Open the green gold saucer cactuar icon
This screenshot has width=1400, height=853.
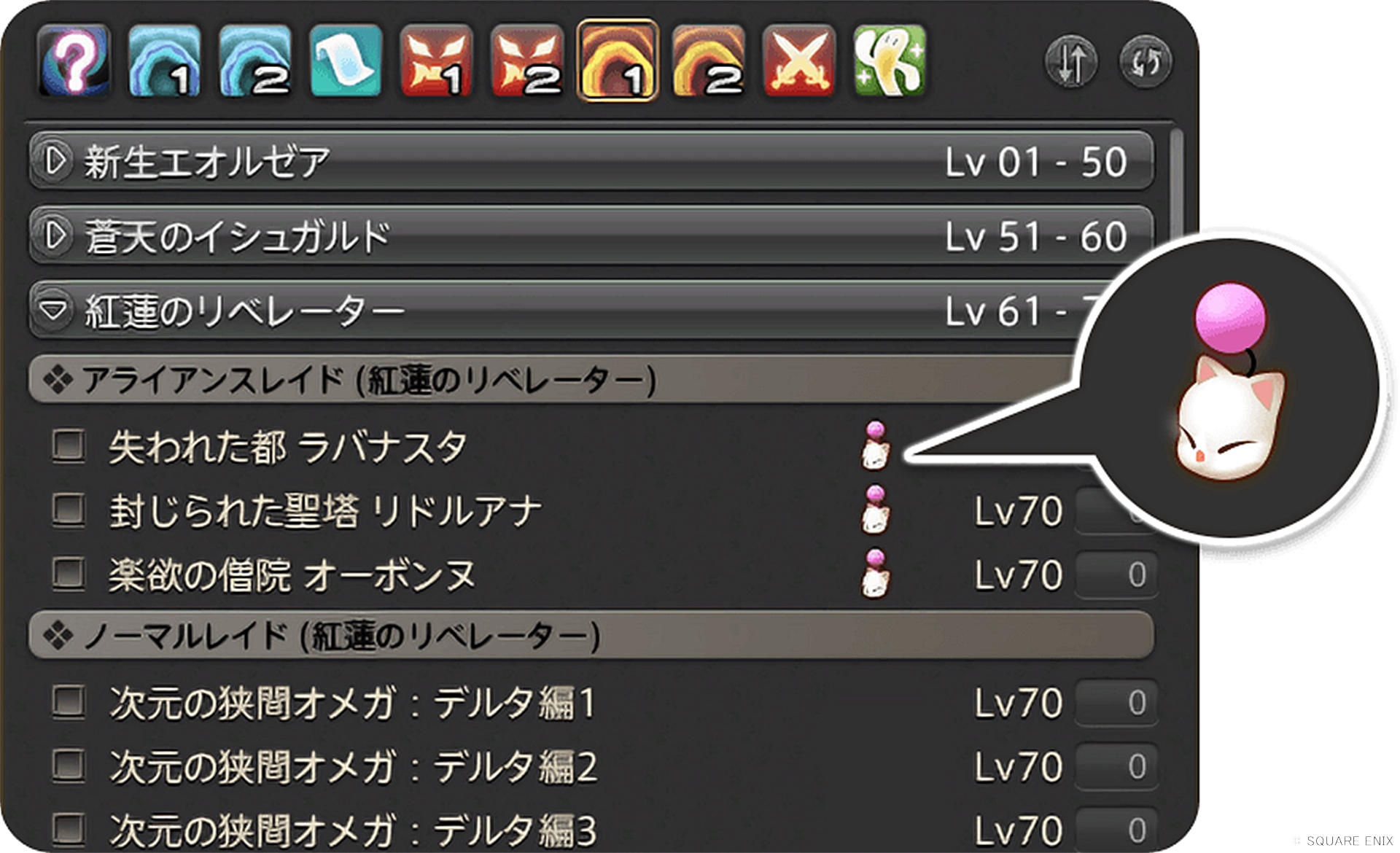click(890, 61)
